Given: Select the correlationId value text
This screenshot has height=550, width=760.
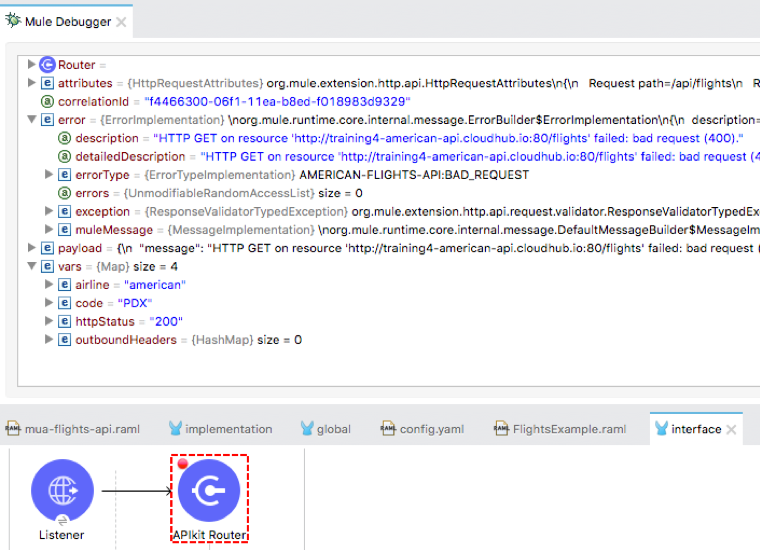Looking at the screenshot, I should 277,101.
